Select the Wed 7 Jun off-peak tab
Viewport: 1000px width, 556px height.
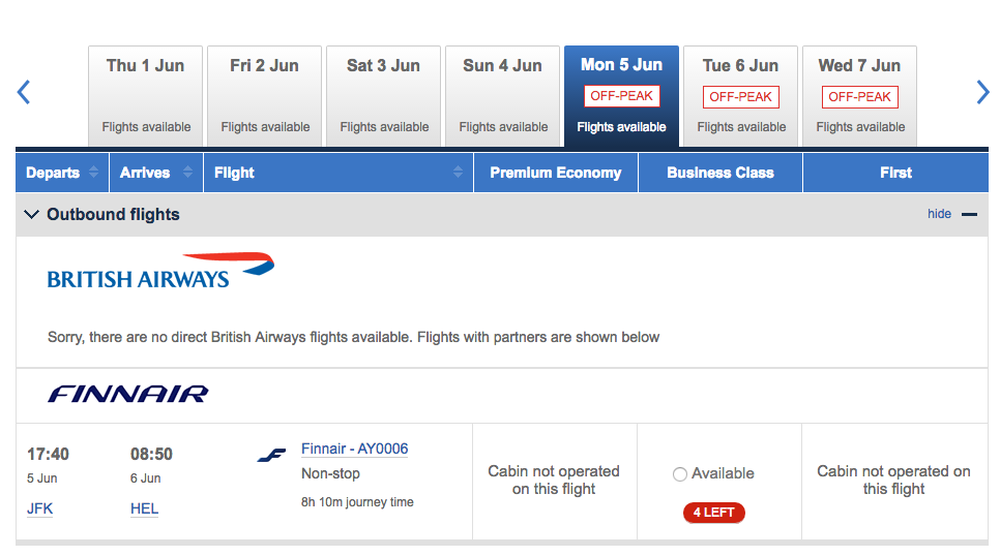coord(860,96)
